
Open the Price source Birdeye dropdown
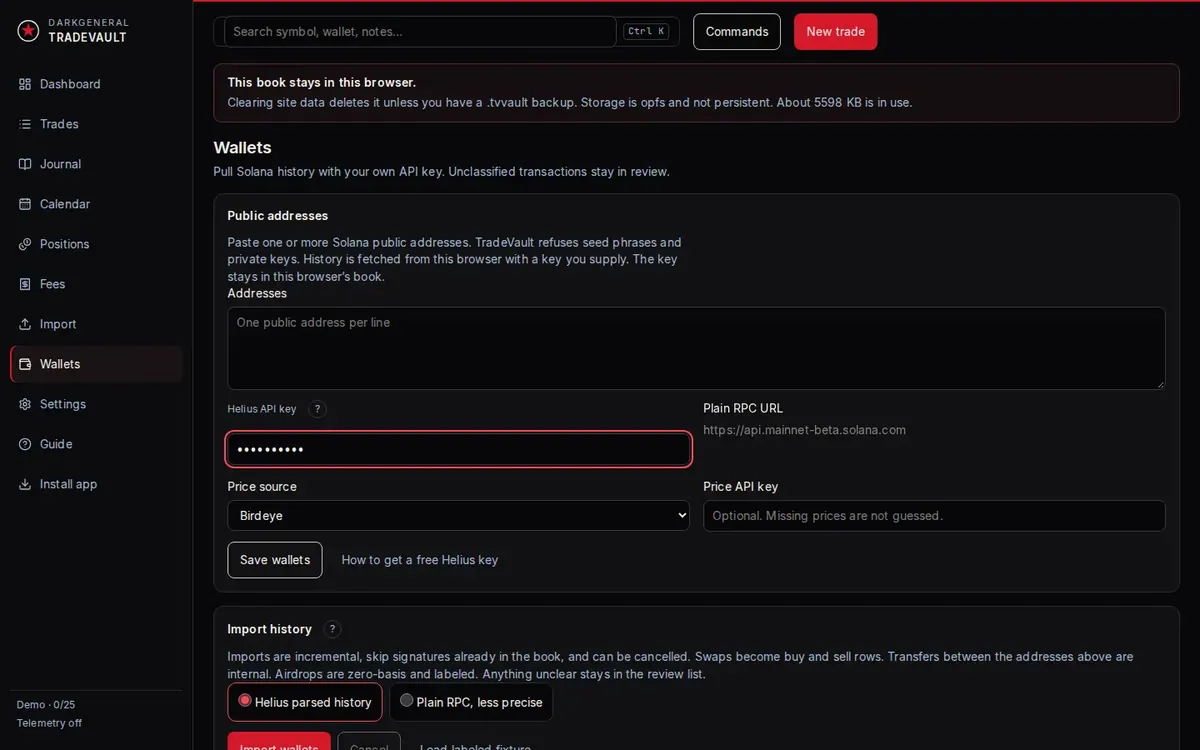458,516
